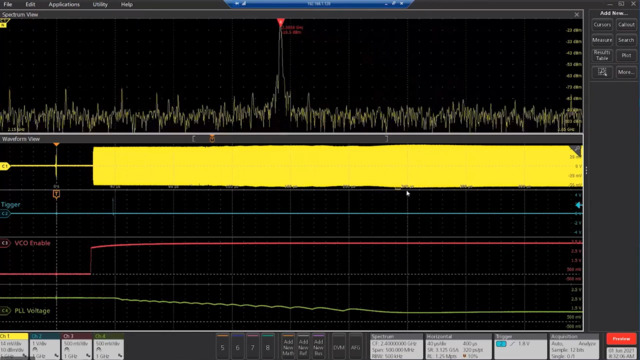640x360 pixels.
Task: Open the Ch 2 settings badge
Action: [x=45, y=346]
